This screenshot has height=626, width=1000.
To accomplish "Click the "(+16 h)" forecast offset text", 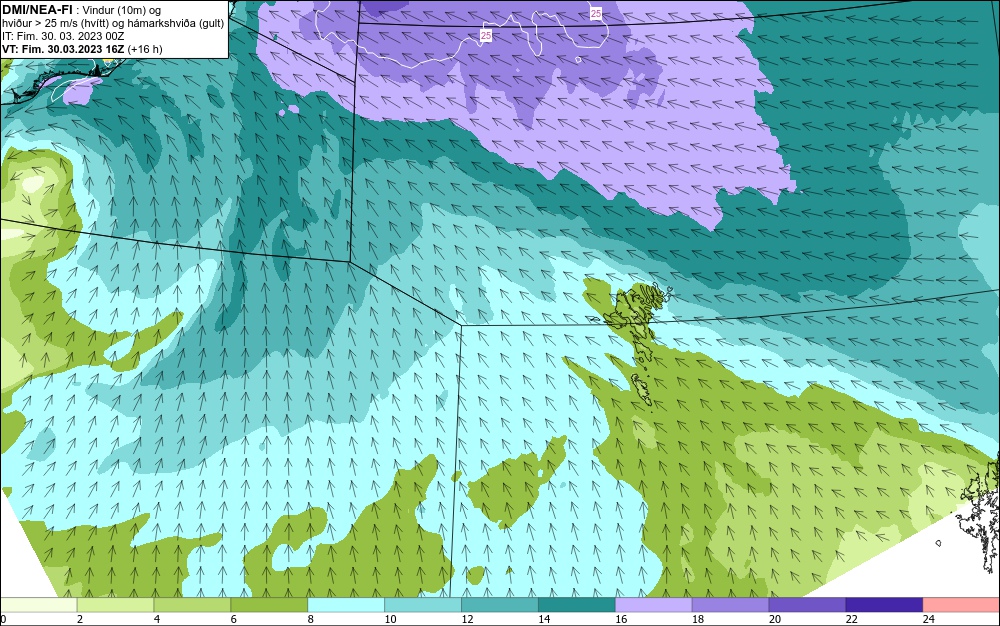I will tap(145, 49).
